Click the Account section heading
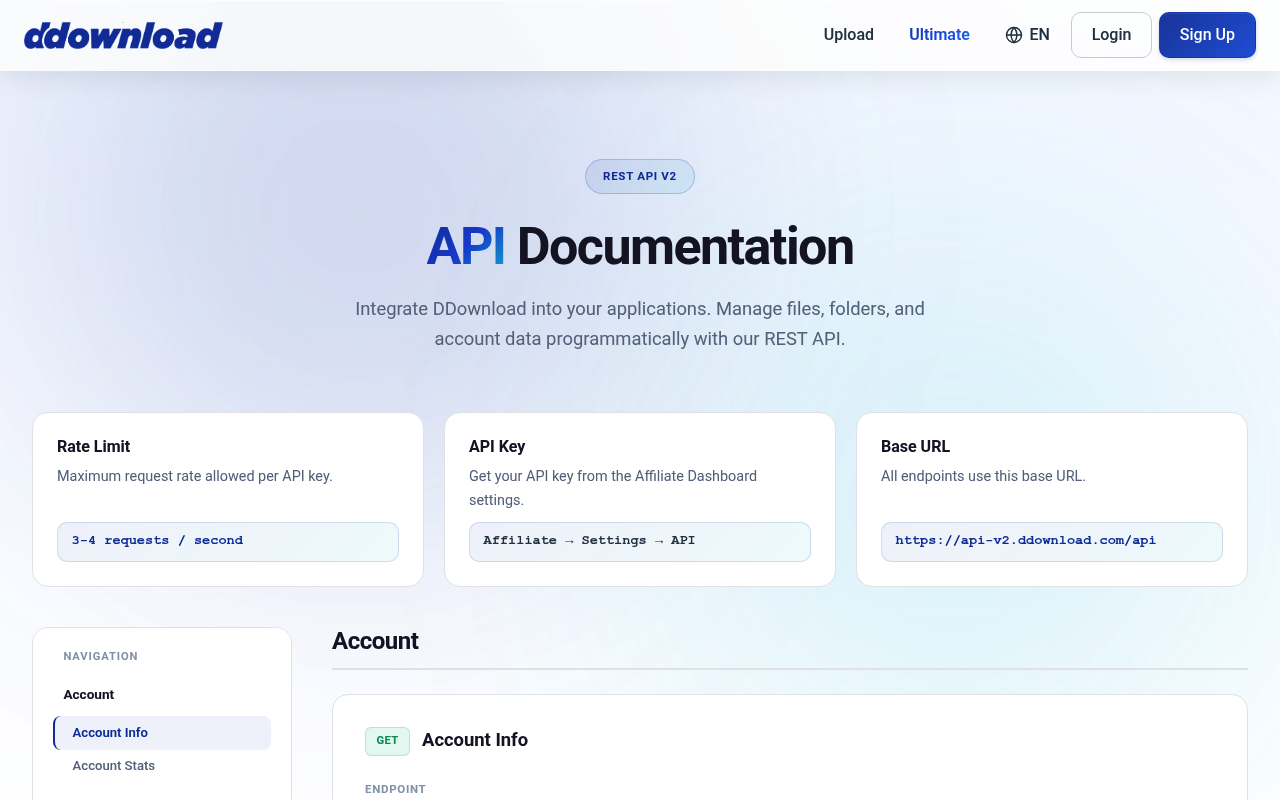Viewport: 1280px width, 800px height. (375, 641)
